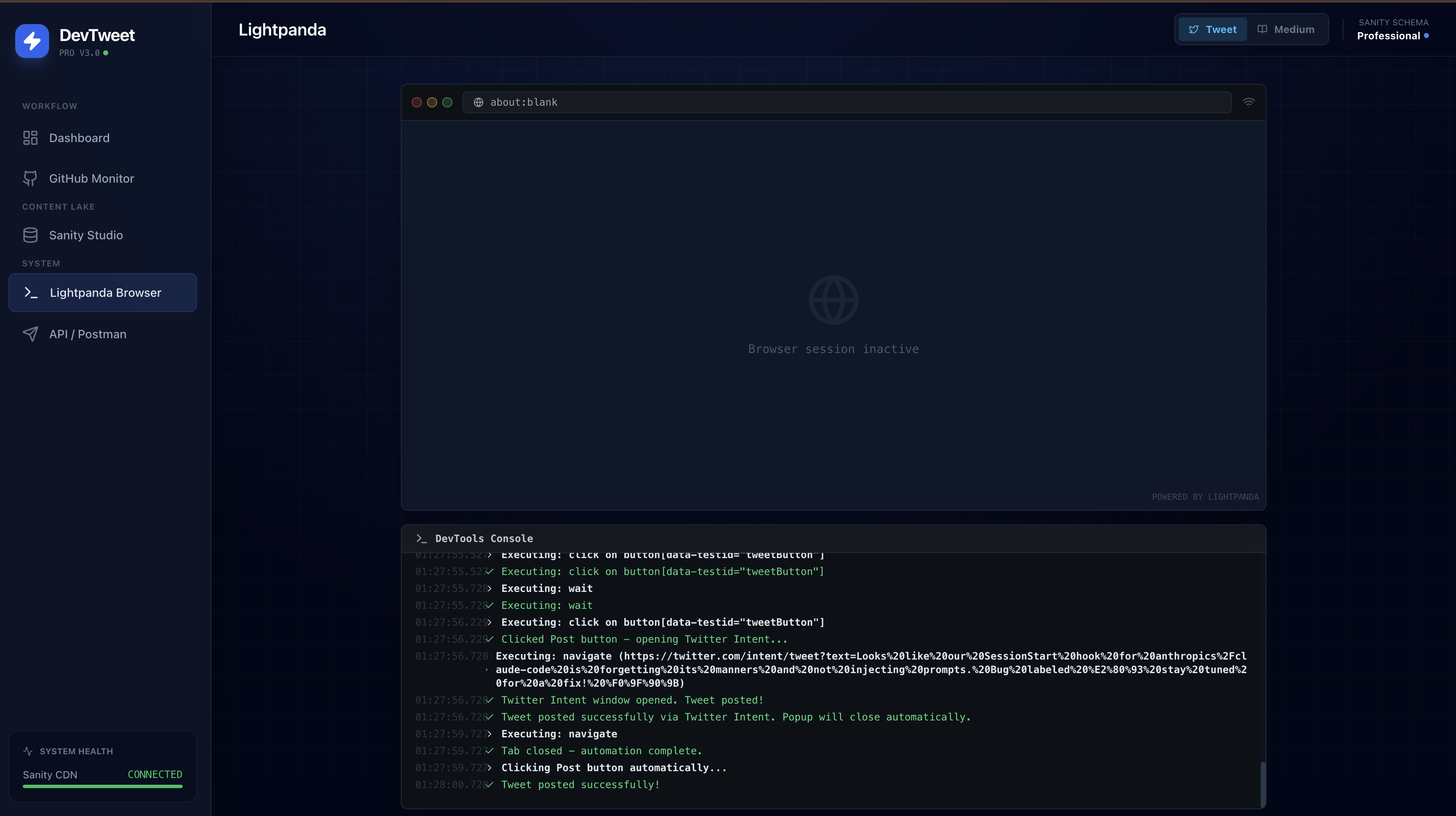
Task: Click the Sanity CDN connection progress bar
Action: 102,786
